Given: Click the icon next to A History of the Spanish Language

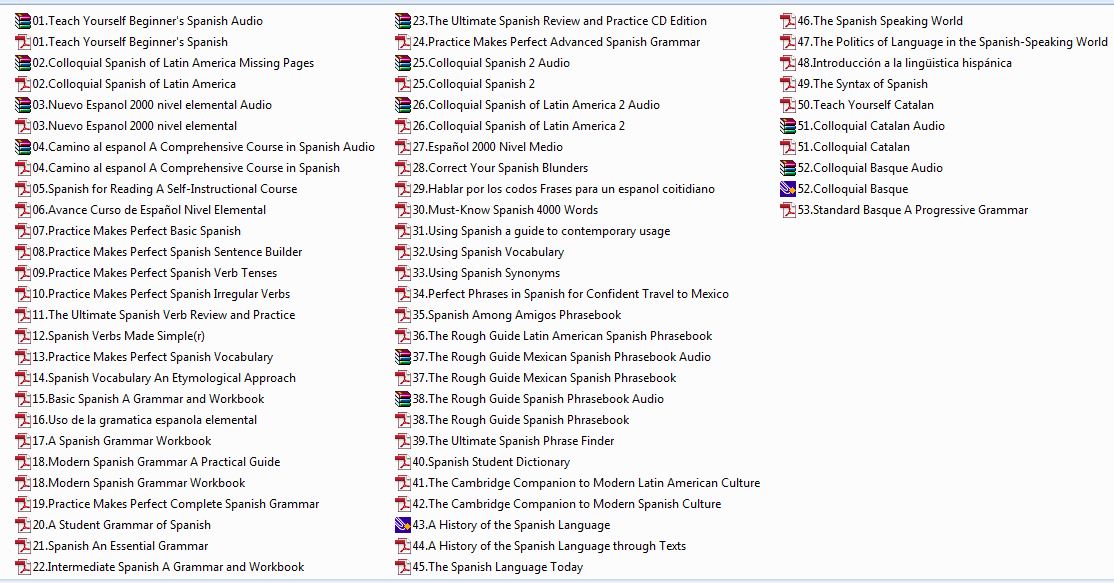Looking at the screenshot, I should pos(403,525).
